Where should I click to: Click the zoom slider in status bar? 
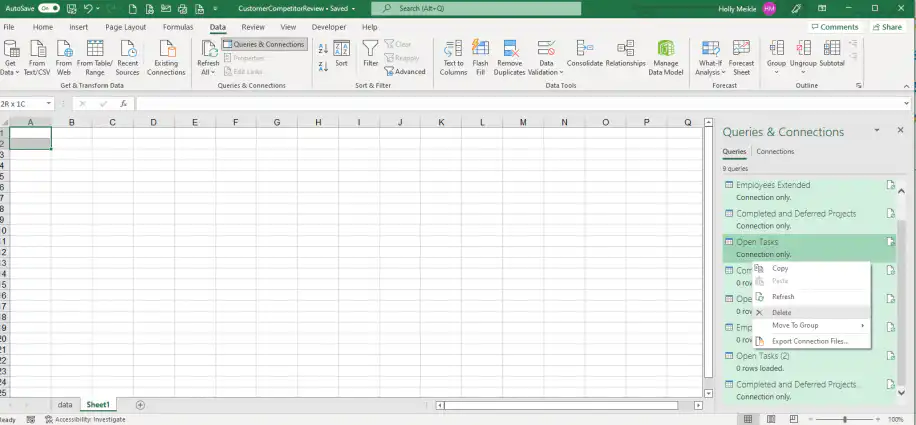[x=847, y=419]
